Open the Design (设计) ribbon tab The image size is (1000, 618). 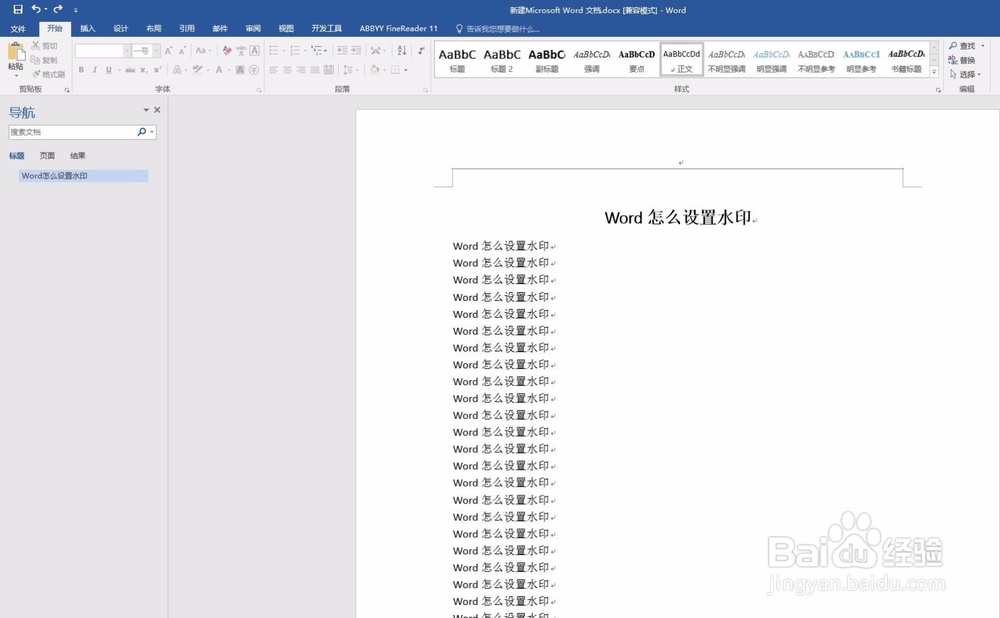pos(120,28)
